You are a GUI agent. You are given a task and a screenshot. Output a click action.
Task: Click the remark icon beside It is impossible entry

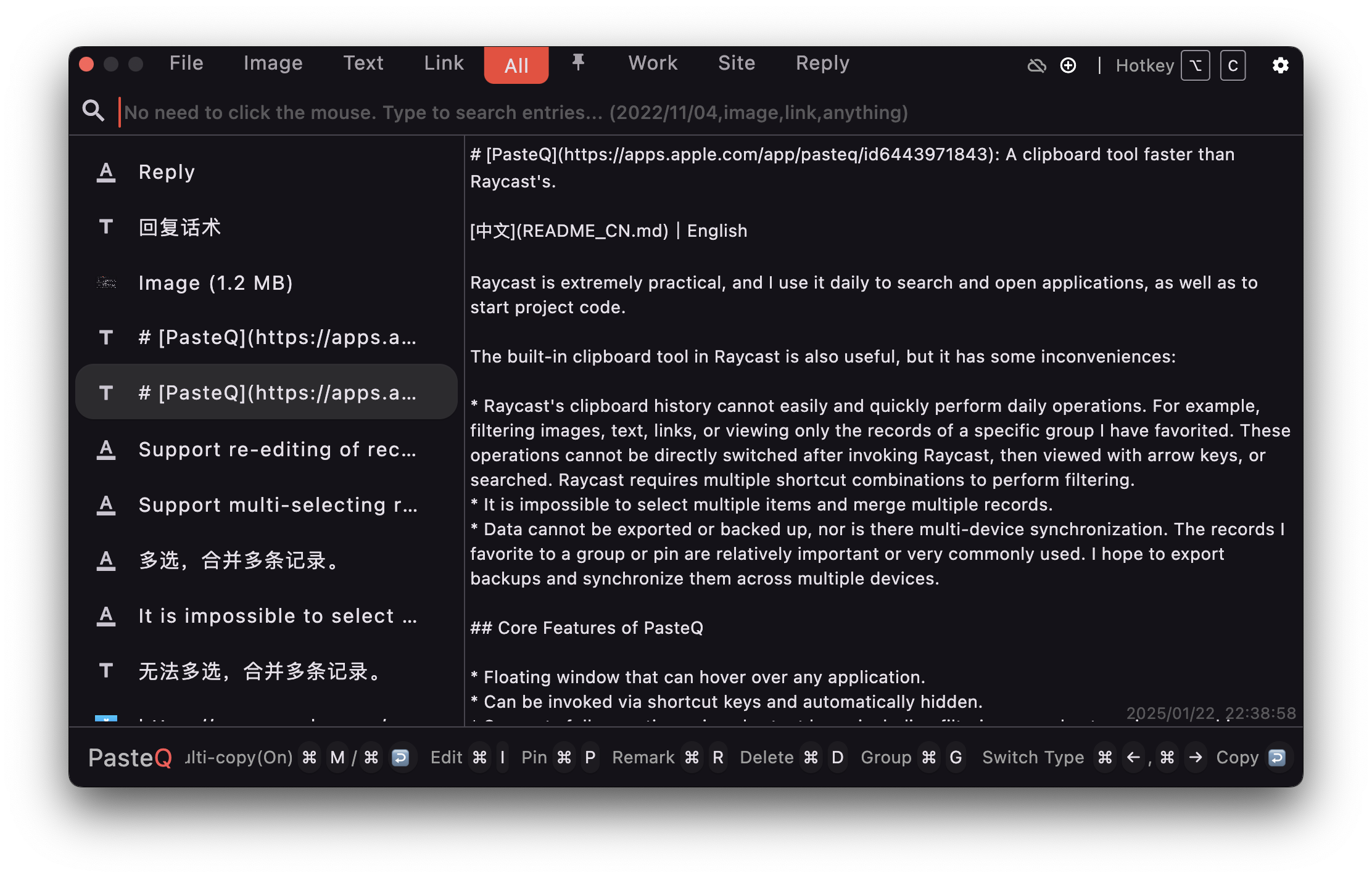click(x=106, y=616)
